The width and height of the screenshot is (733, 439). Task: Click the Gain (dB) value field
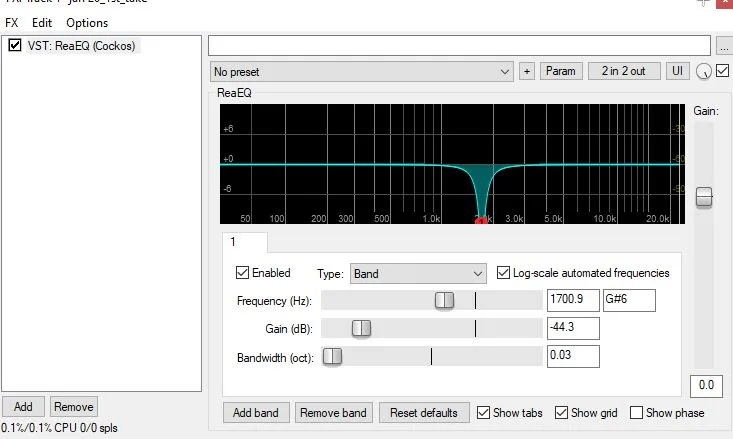click(x=572, y=328)
